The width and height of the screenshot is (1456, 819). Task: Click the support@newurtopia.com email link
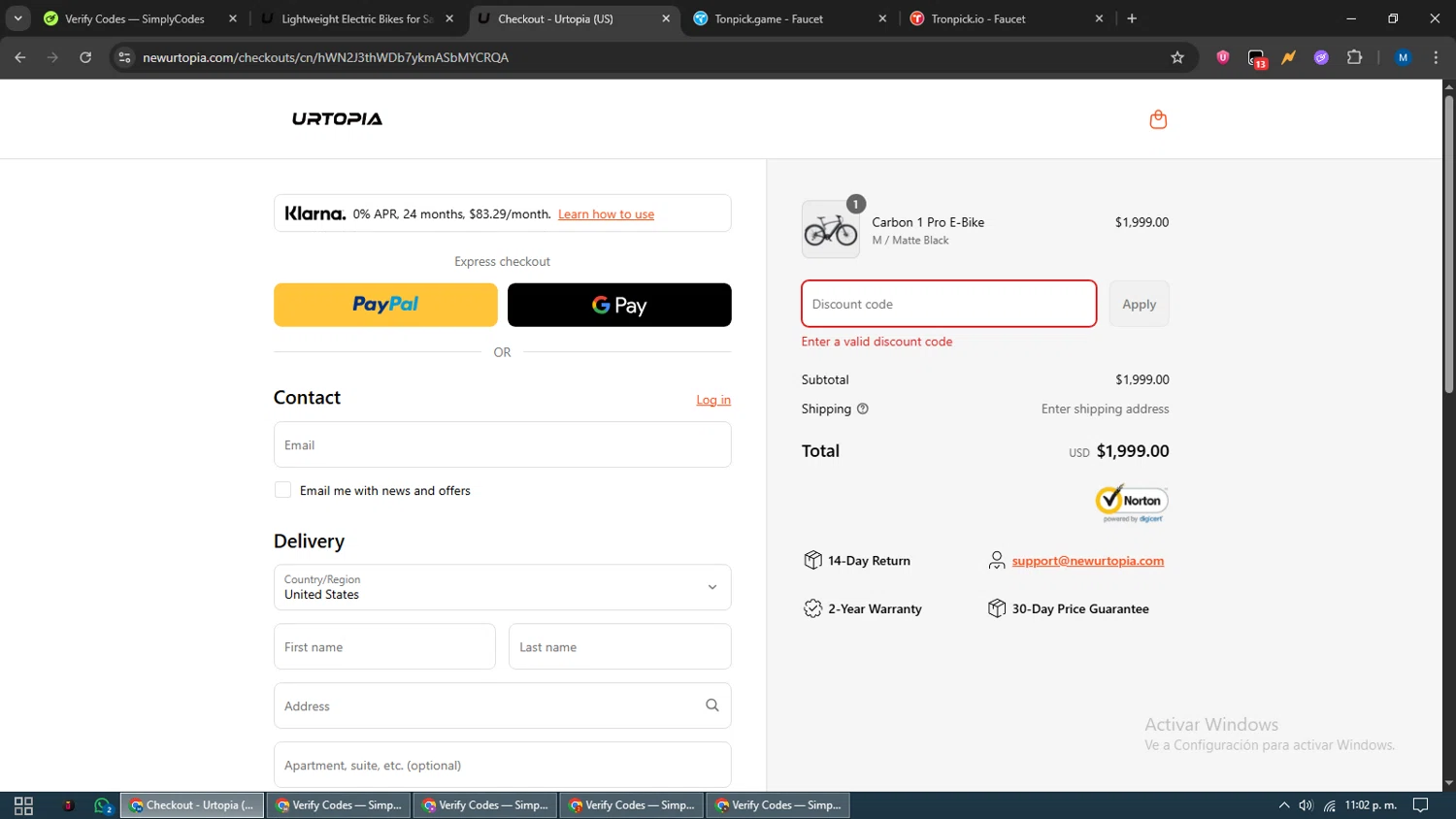[x=1088, y=561]
